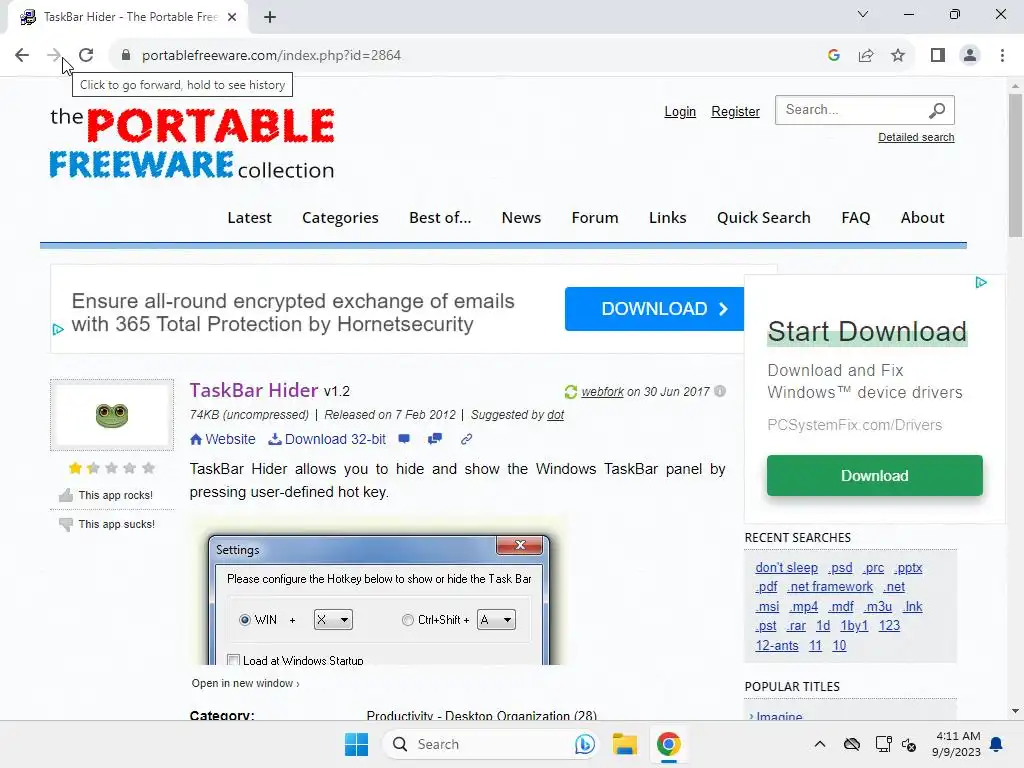The image size is (1024, 768).
Task: Click '.net framework' recent search
Action: coord(830,586)
